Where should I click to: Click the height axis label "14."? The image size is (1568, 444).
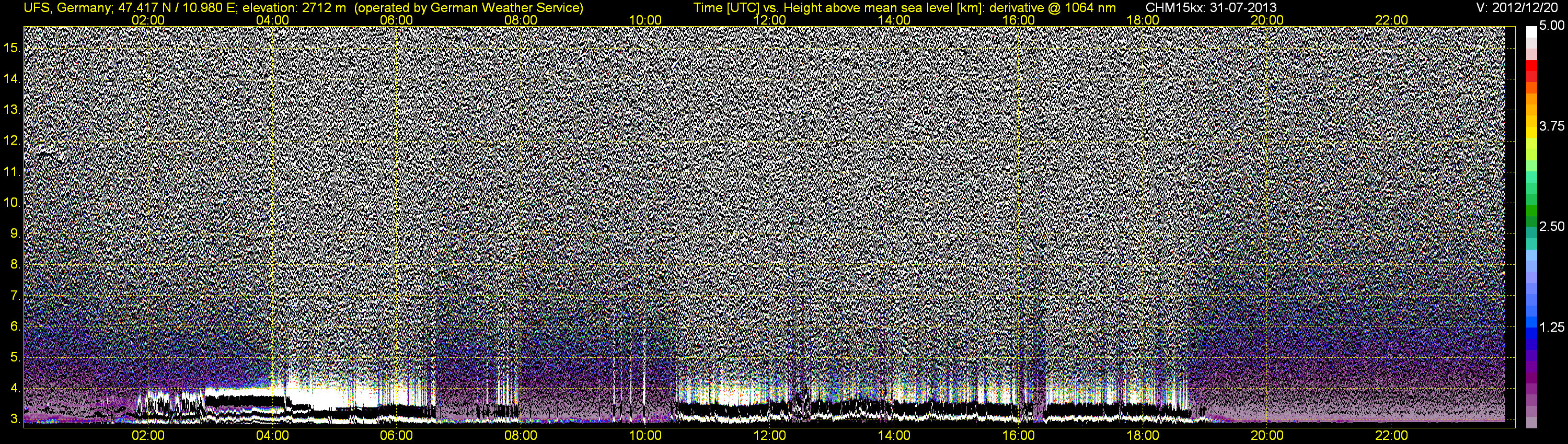coord(12,79)
